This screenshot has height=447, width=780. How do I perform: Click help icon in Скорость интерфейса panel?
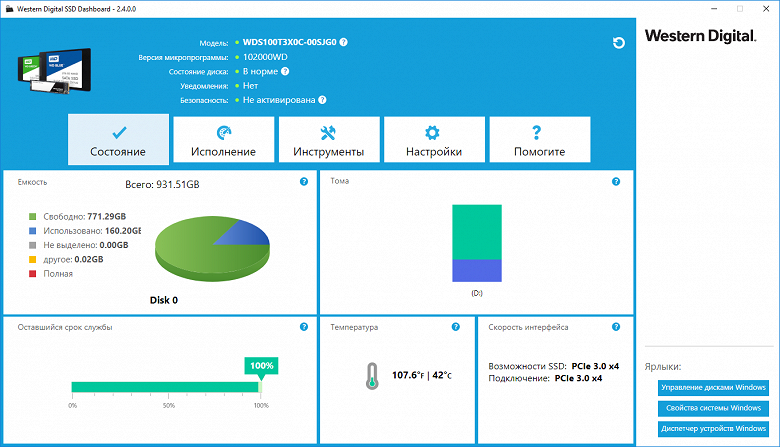[616, 327]
